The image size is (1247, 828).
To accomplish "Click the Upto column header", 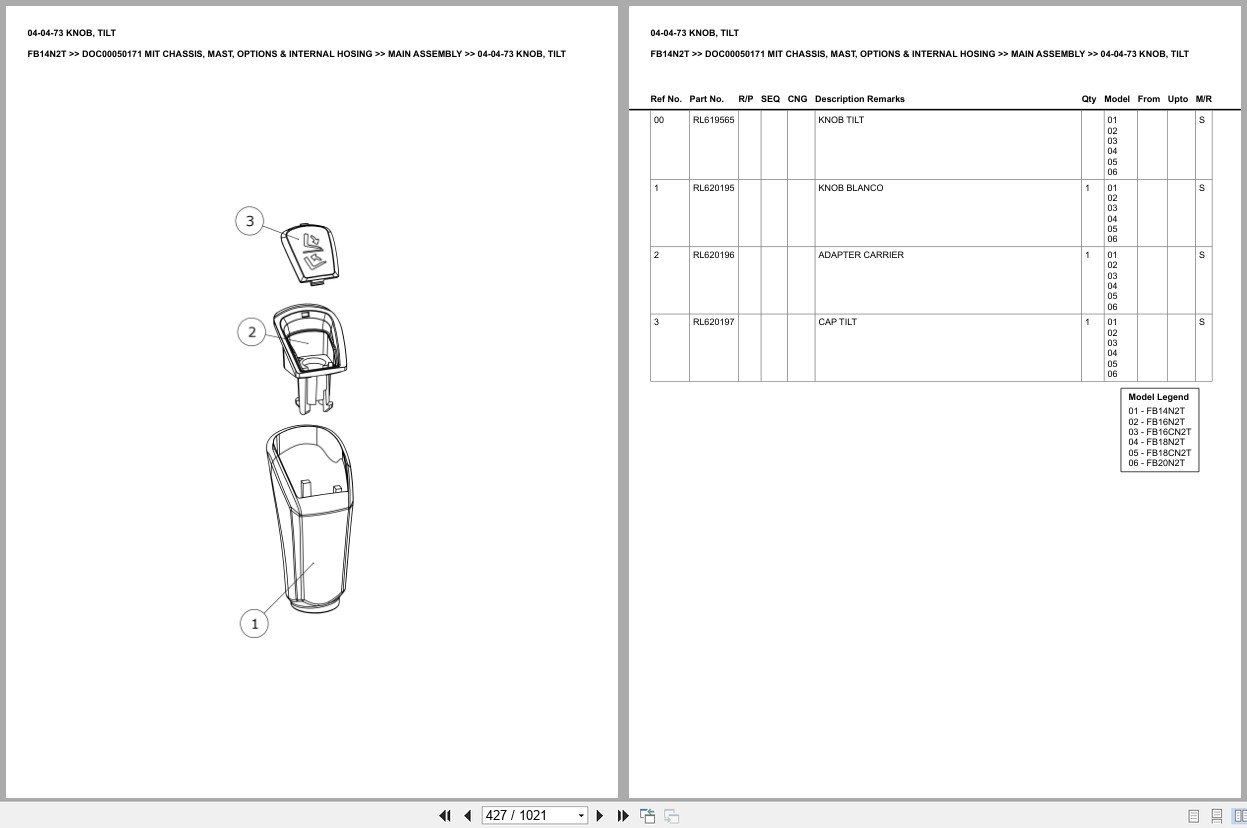I will click(1178, 99).
